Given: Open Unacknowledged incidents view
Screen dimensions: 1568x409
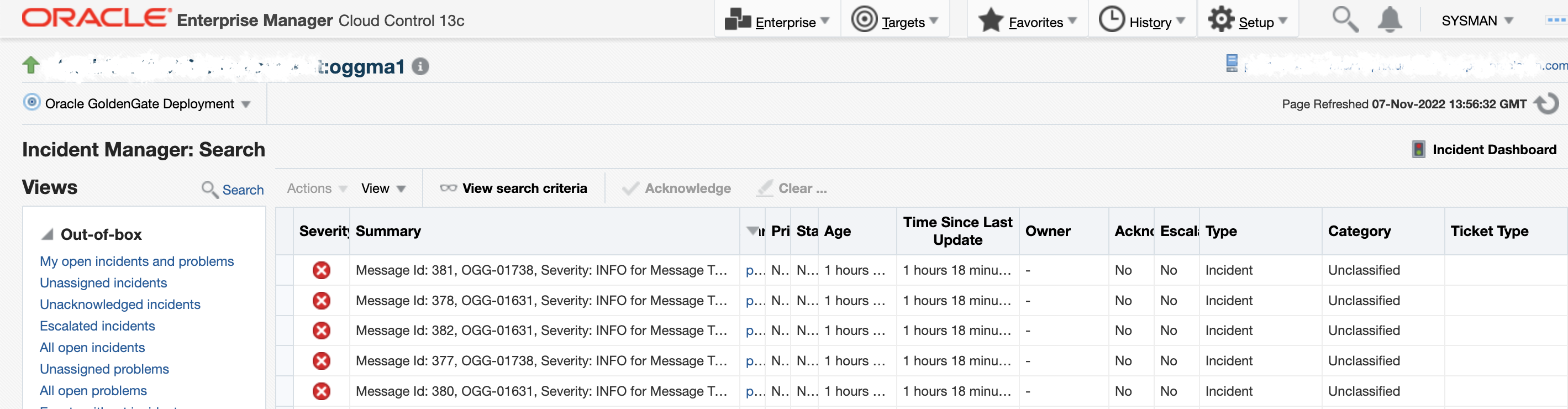Looking at the screenshot, I should pos(120,305).
